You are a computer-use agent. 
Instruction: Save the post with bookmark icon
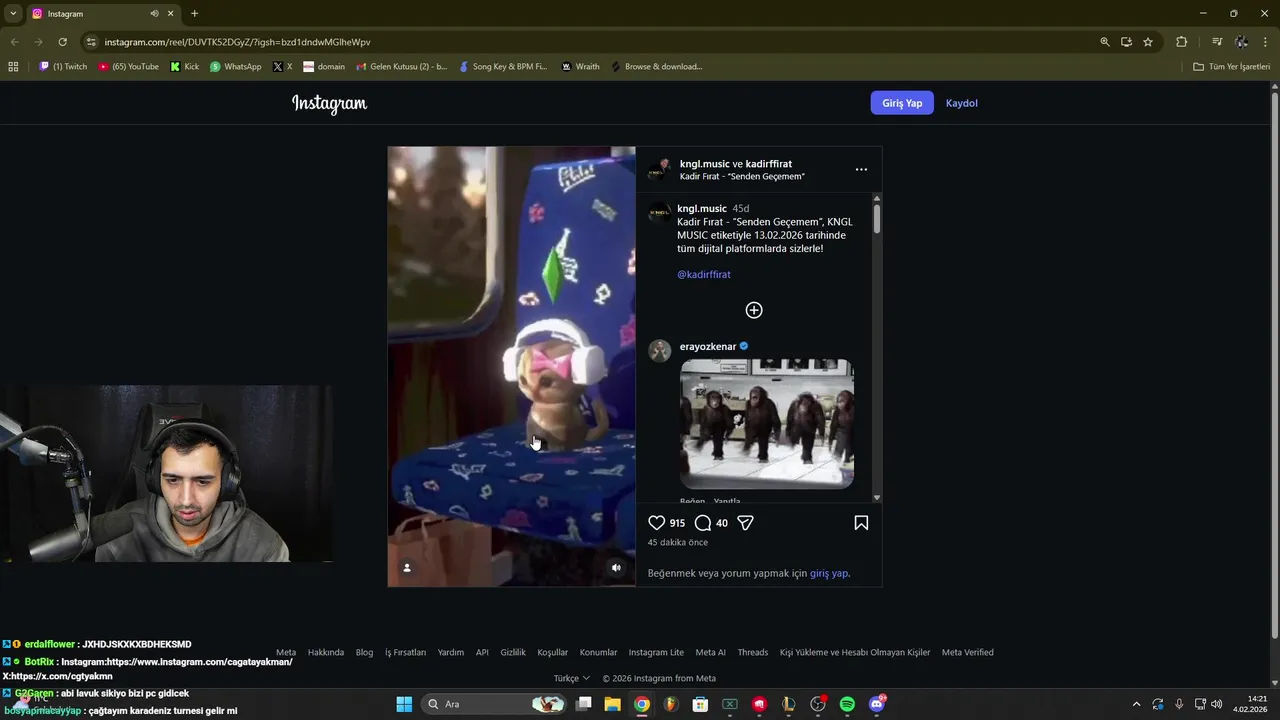click(861, 523)
